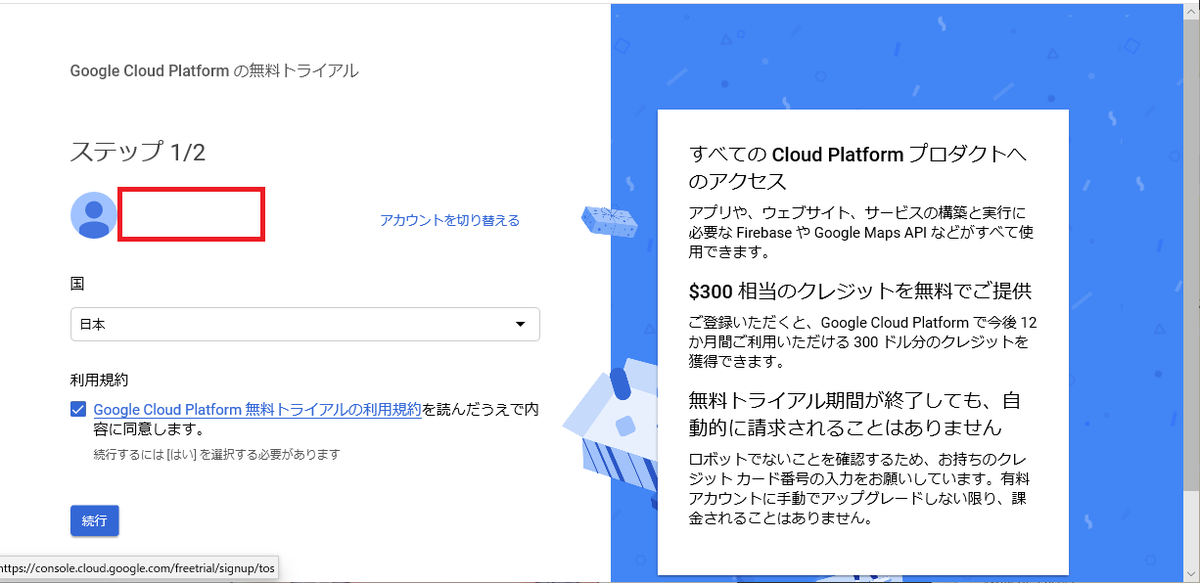Click the dropdown arrow in the country field

pyautogui.click(x=520, y=324)
